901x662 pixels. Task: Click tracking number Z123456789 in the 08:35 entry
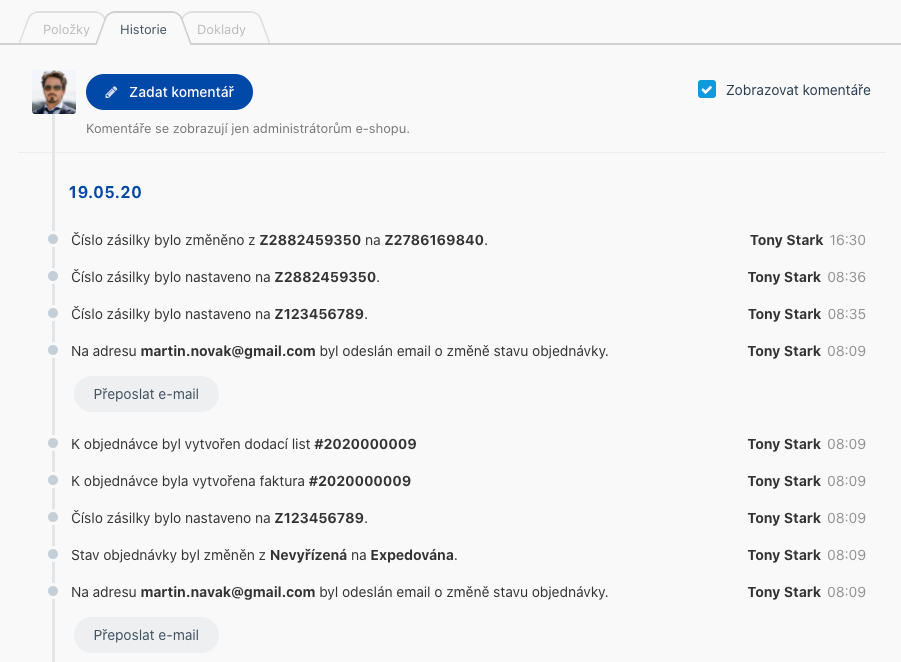319,314
